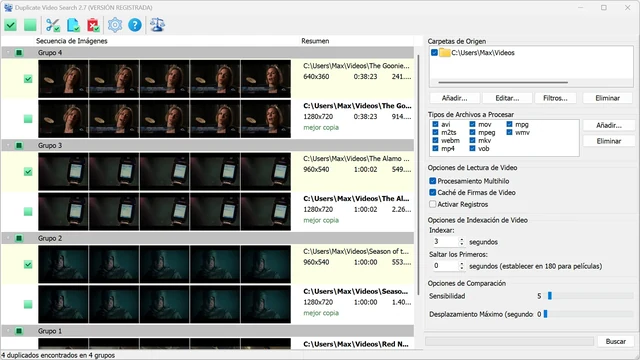Screen dimensions: 640x360
Task: Check the 1280x720 Alamo best copy
Action: pyautogui.click(x=28, y=211)
